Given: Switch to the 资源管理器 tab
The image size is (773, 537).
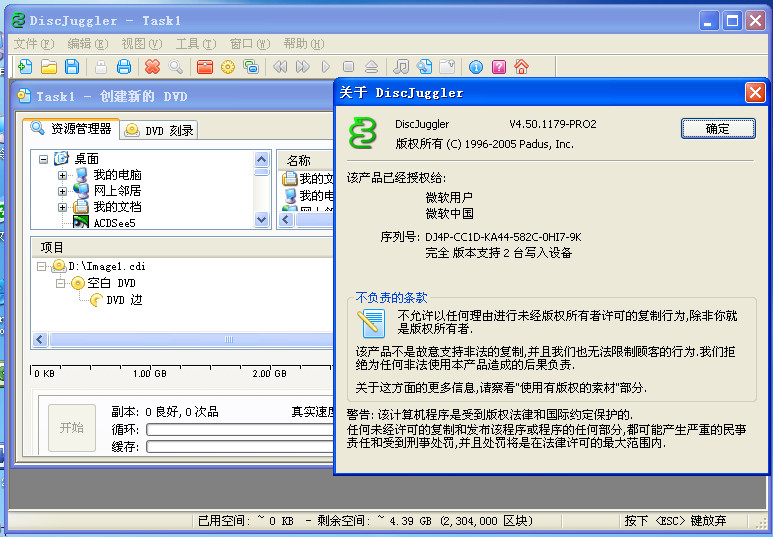Looking at the screenshot, I should 71,128.
